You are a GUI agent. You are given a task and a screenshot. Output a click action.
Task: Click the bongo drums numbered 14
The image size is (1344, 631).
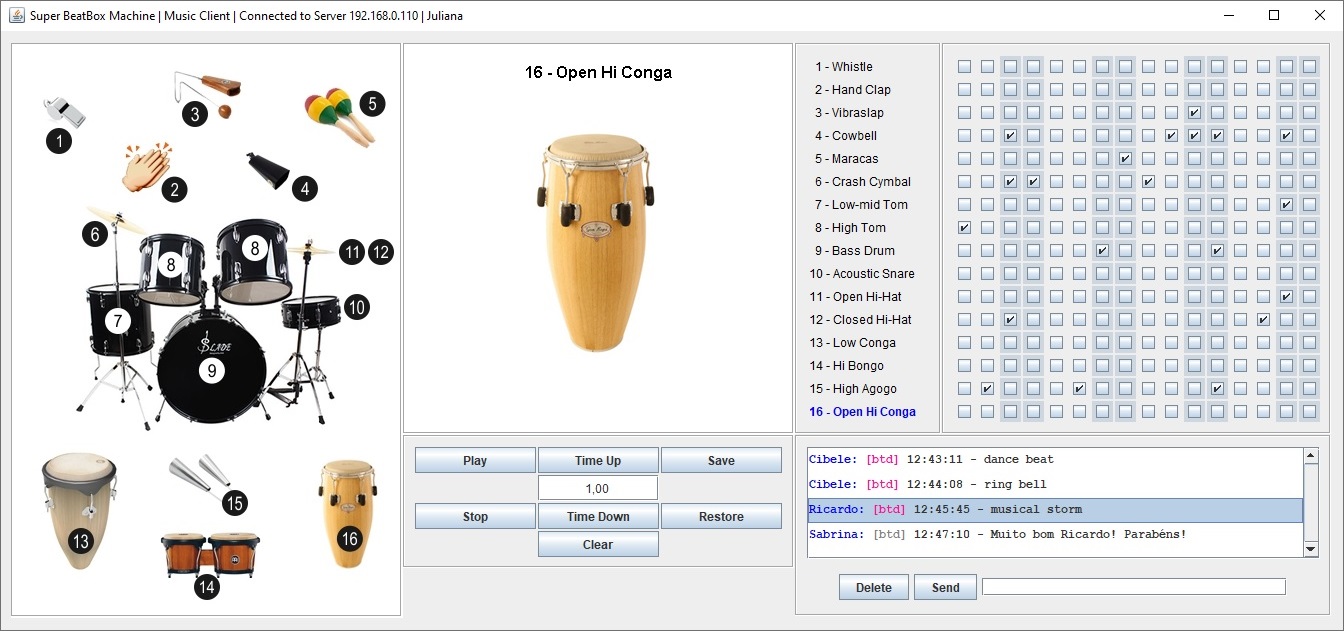pyautogui.click(x=210, y=555)
